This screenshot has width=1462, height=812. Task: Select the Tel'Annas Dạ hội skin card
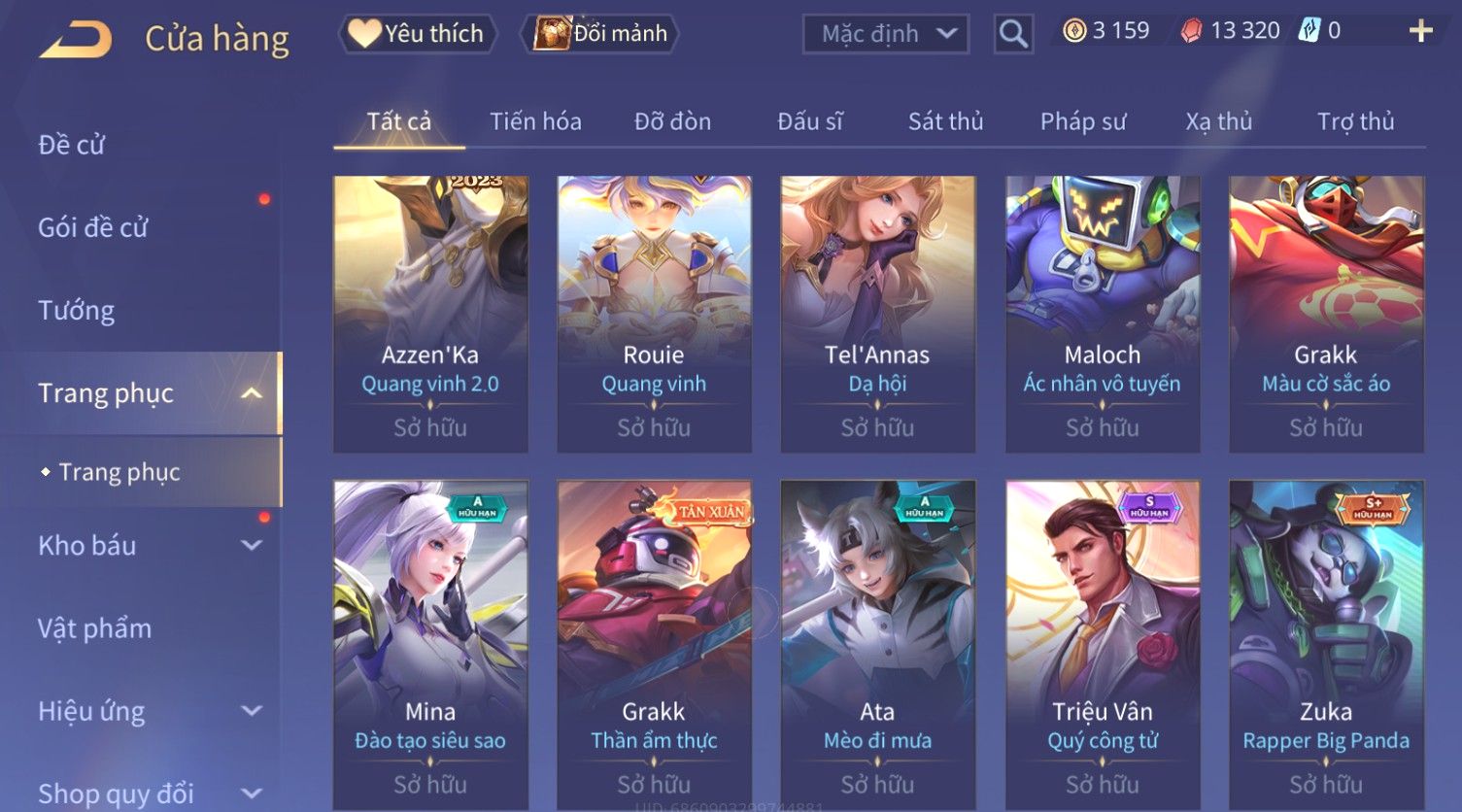pyautogui.click(x=877, y=314)
